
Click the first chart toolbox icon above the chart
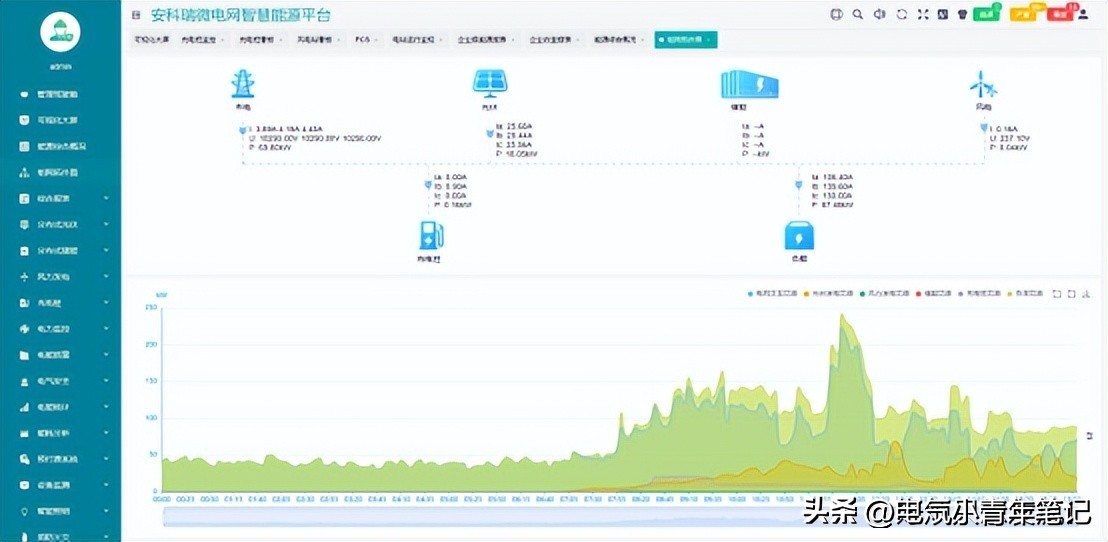1056,293
